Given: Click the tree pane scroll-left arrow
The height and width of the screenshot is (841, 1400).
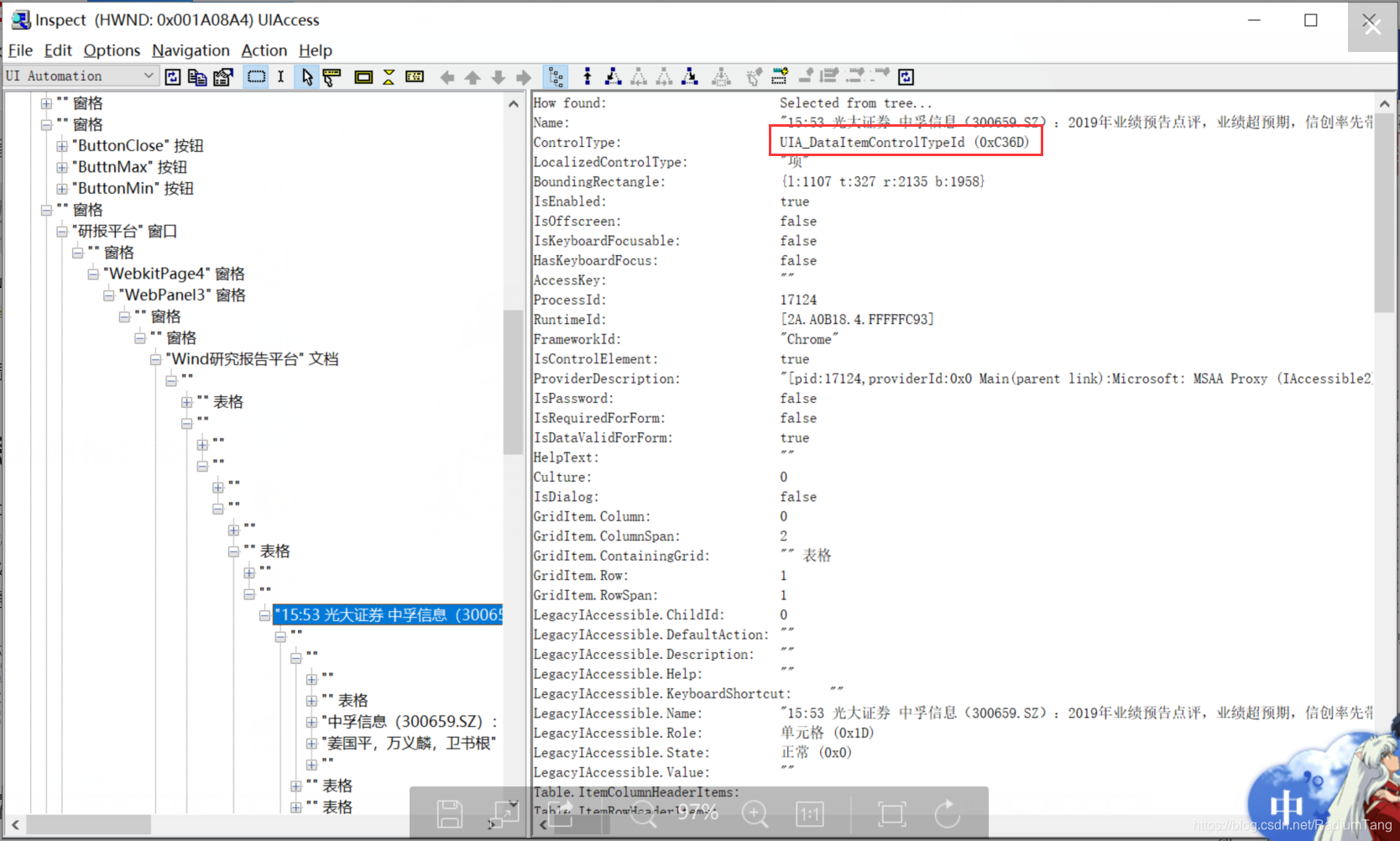Looking at the screenshot, I should pos(15,825).
